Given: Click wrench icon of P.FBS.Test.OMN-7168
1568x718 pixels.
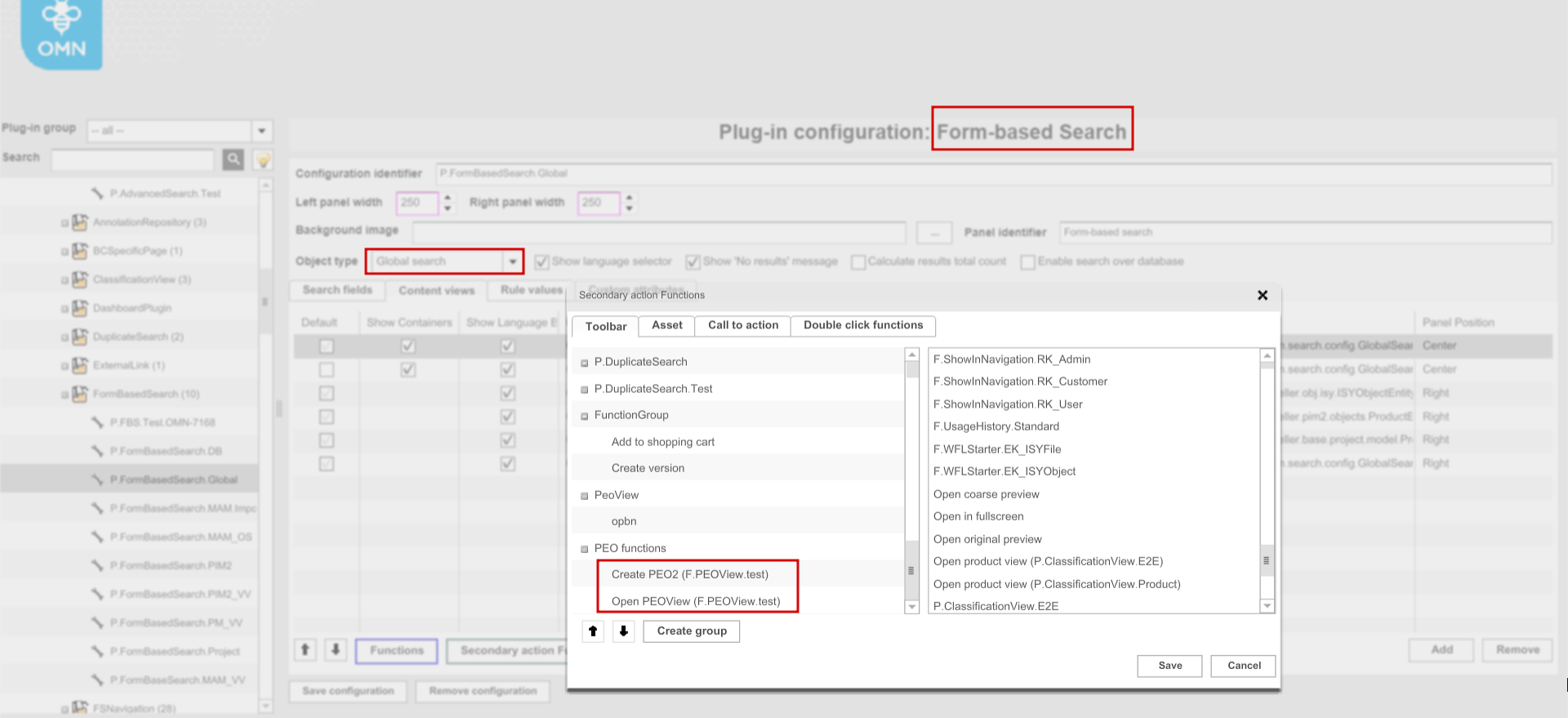Looking at the screenshot, I should point(97,422).
